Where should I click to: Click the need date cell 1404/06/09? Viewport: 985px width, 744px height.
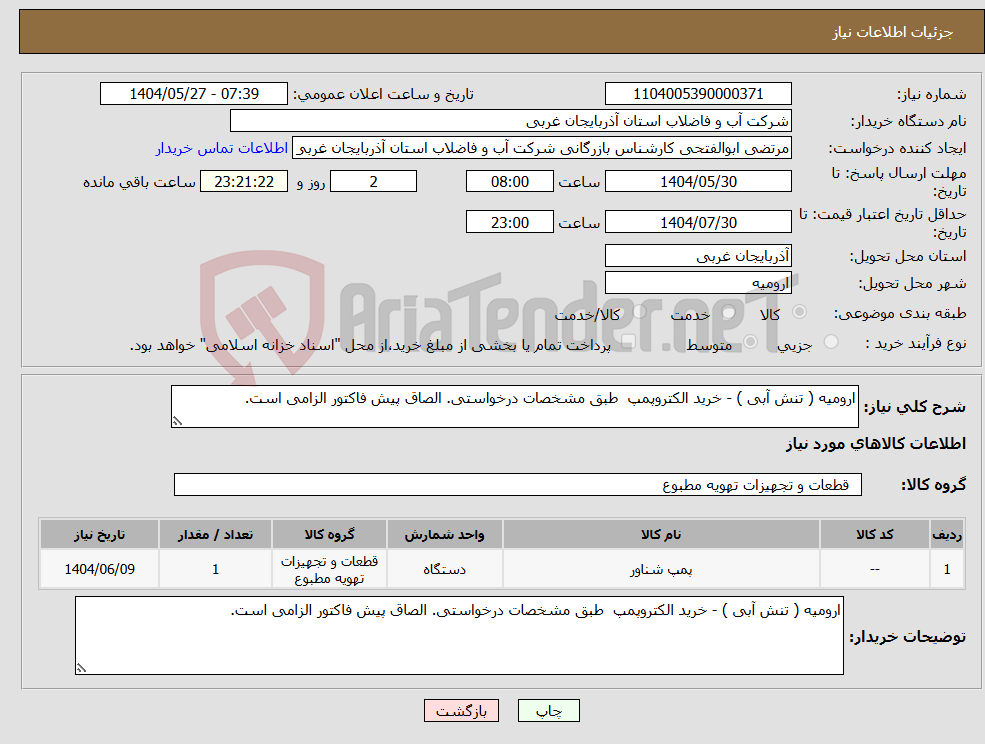99,569
